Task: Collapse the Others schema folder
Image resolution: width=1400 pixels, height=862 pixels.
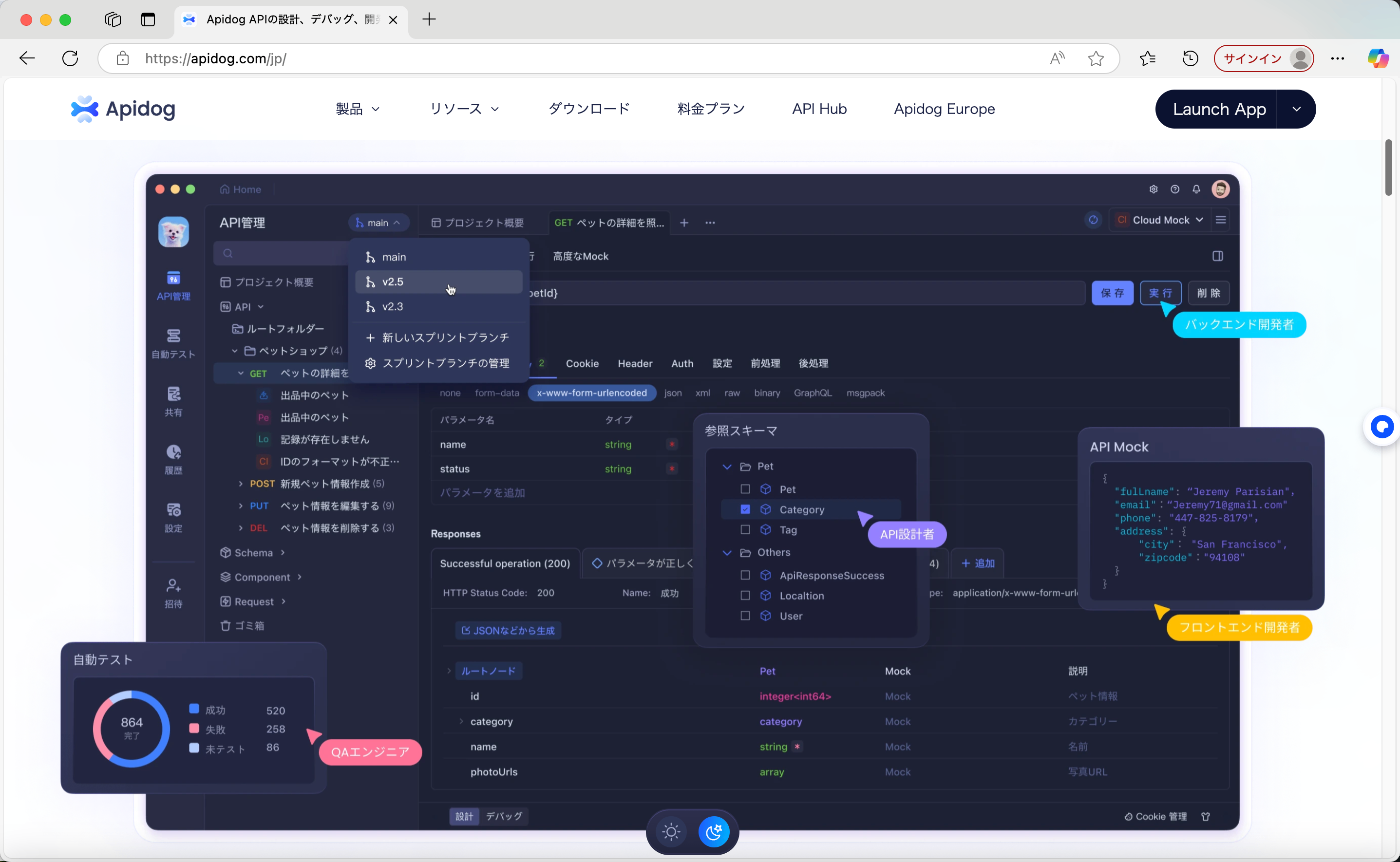Action: click(727, 552)
